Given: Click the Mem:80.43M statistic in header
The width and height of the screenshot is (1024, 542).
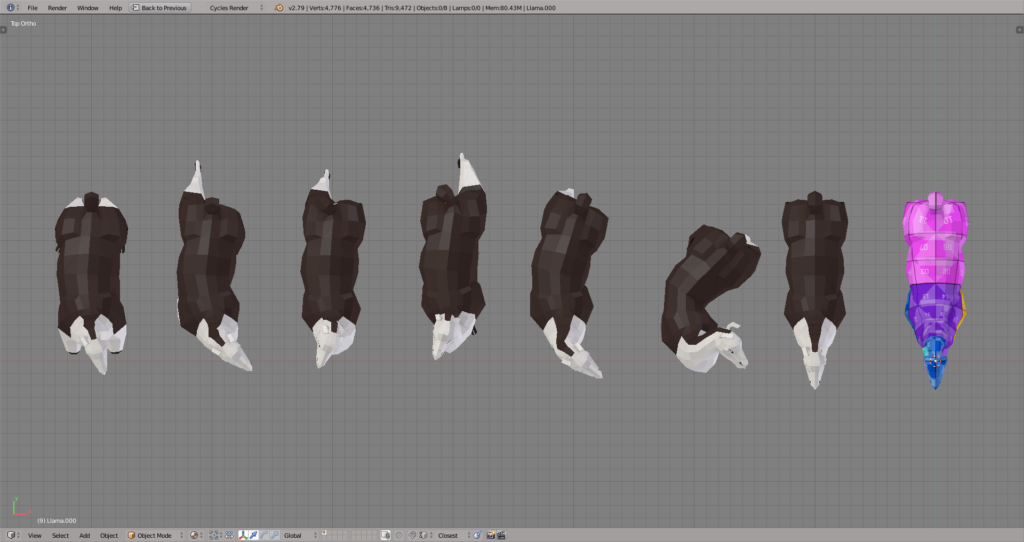Looking at the screenshot, I should pyautogui.click(x=503, y=8).
